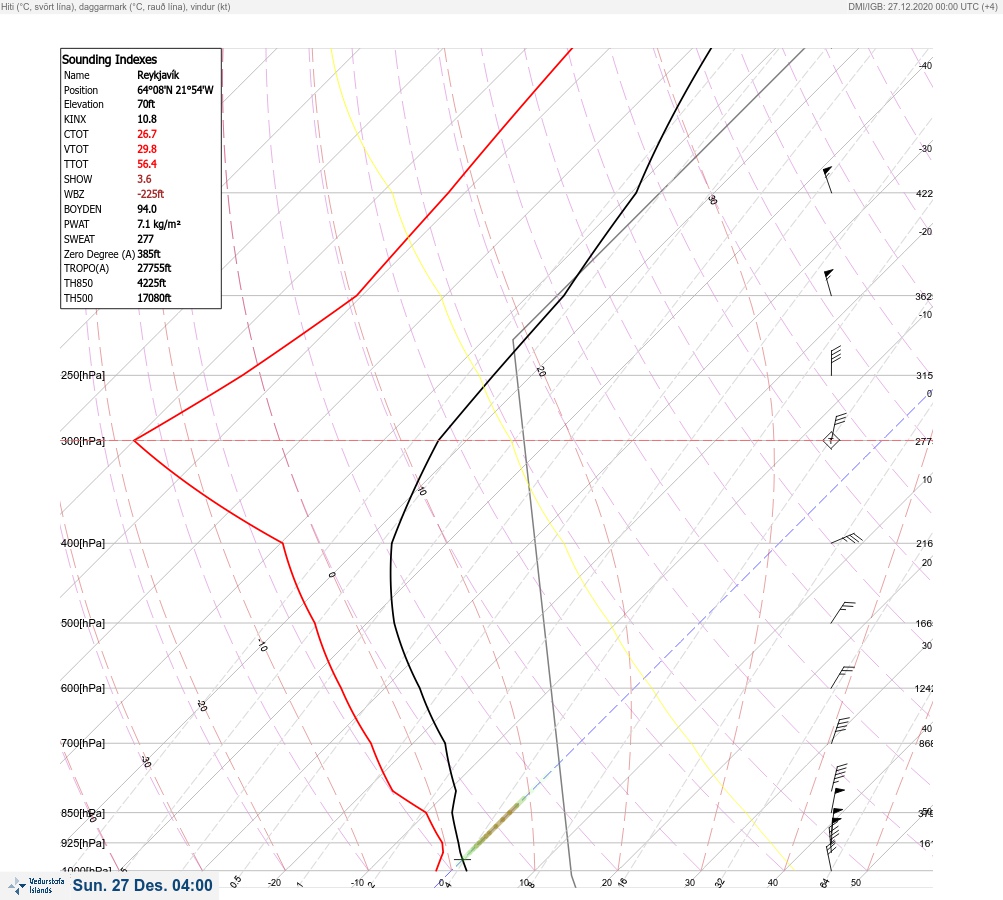Select the station name Reykjavík
This screenshot has height=900, width=1003.
[158, 75]
